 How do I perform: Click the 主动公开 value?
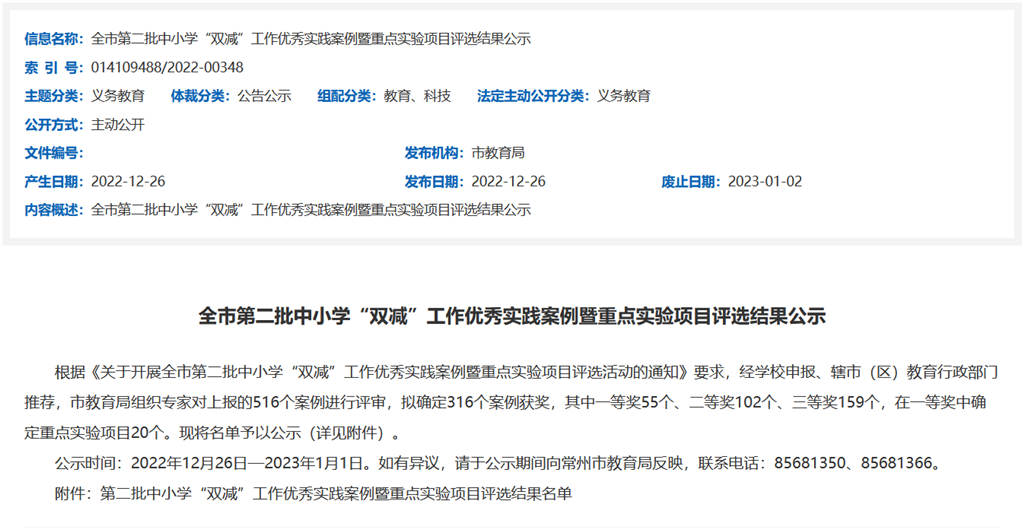click(118, 125)
